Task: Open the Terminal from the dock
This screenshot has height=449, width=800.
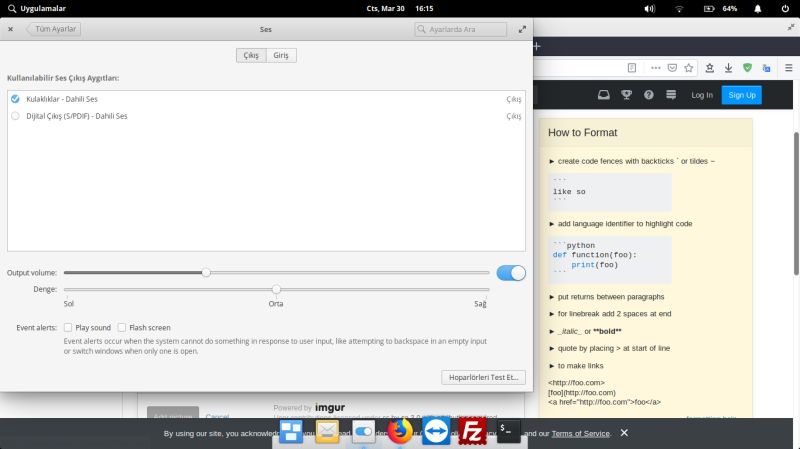Action: coord(508,432)
